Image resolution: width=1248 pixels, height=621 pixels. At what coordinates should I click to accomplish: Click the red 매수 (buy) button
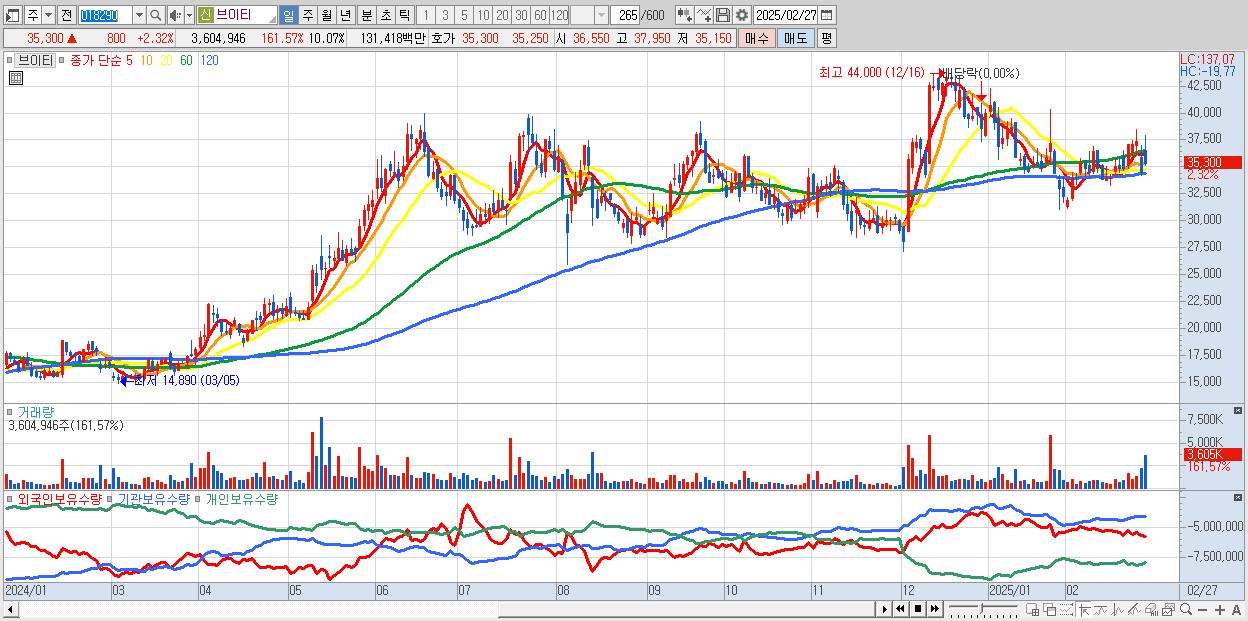(x=757, y=38)
